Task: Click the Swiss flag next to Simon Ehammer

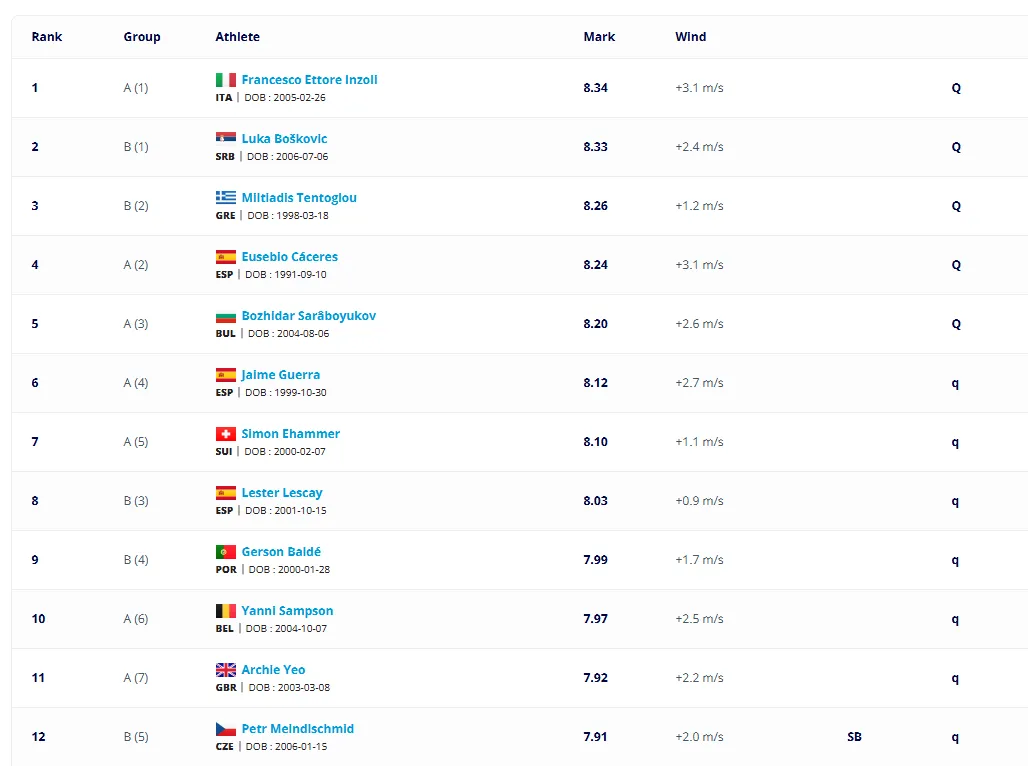Action: (226, 433)
